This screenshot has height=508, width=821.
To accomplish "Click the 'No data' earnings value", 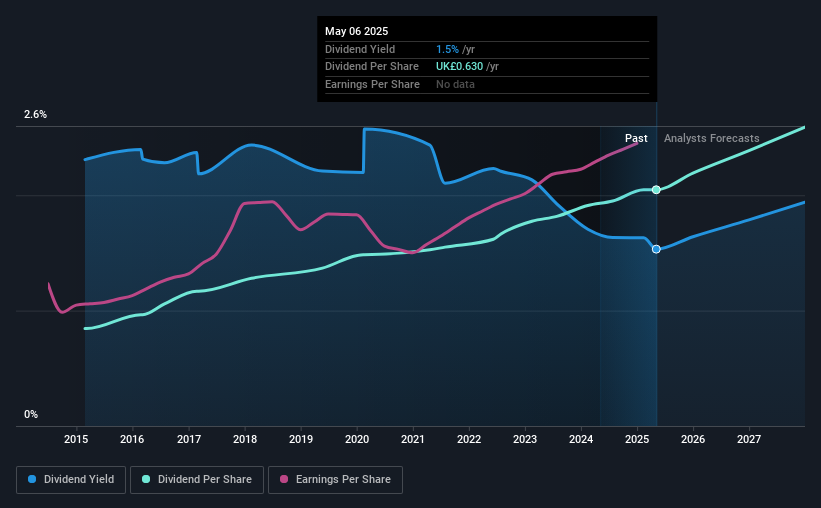I will pos(455,84).
